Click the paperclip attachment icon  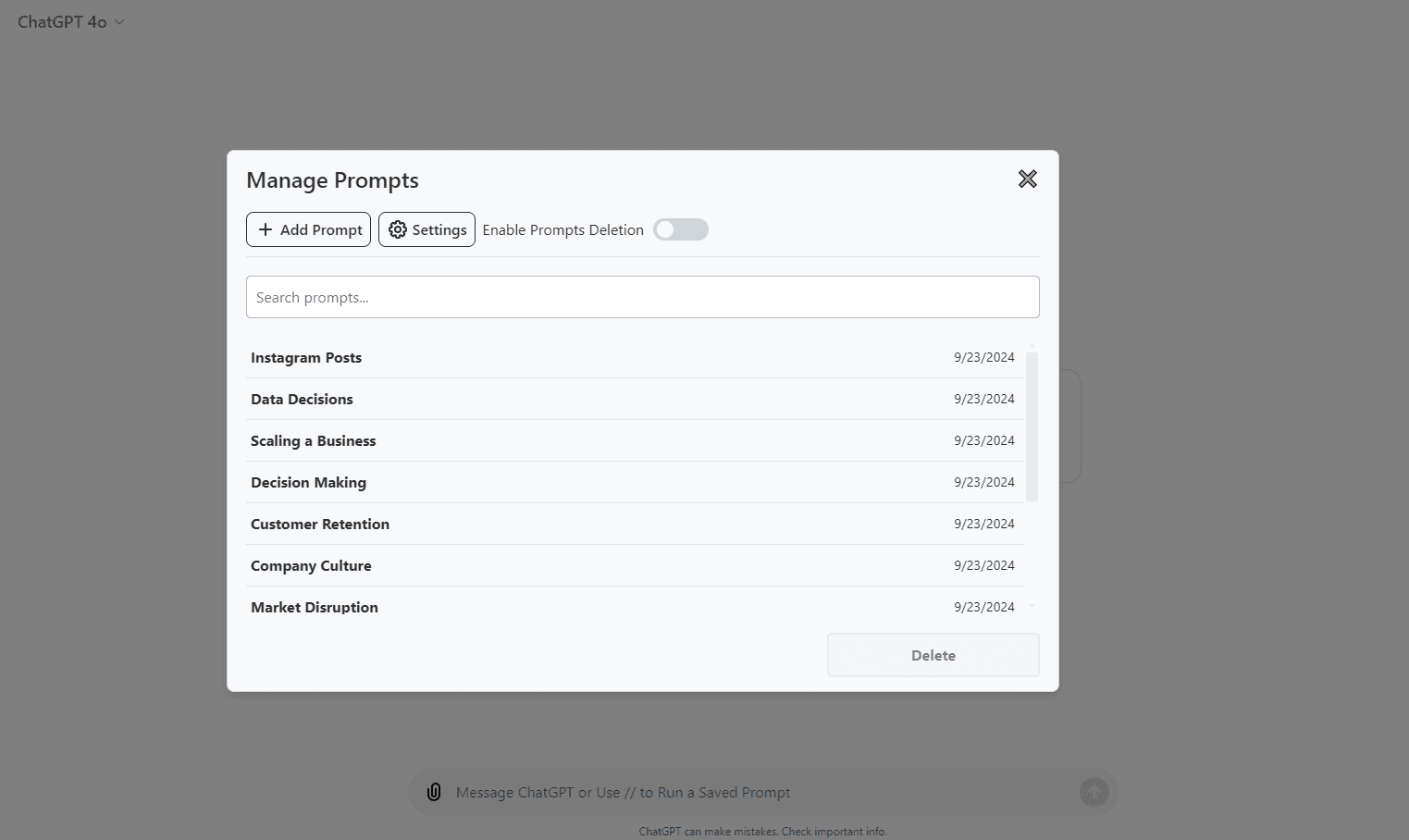click(x=433, y=792)
